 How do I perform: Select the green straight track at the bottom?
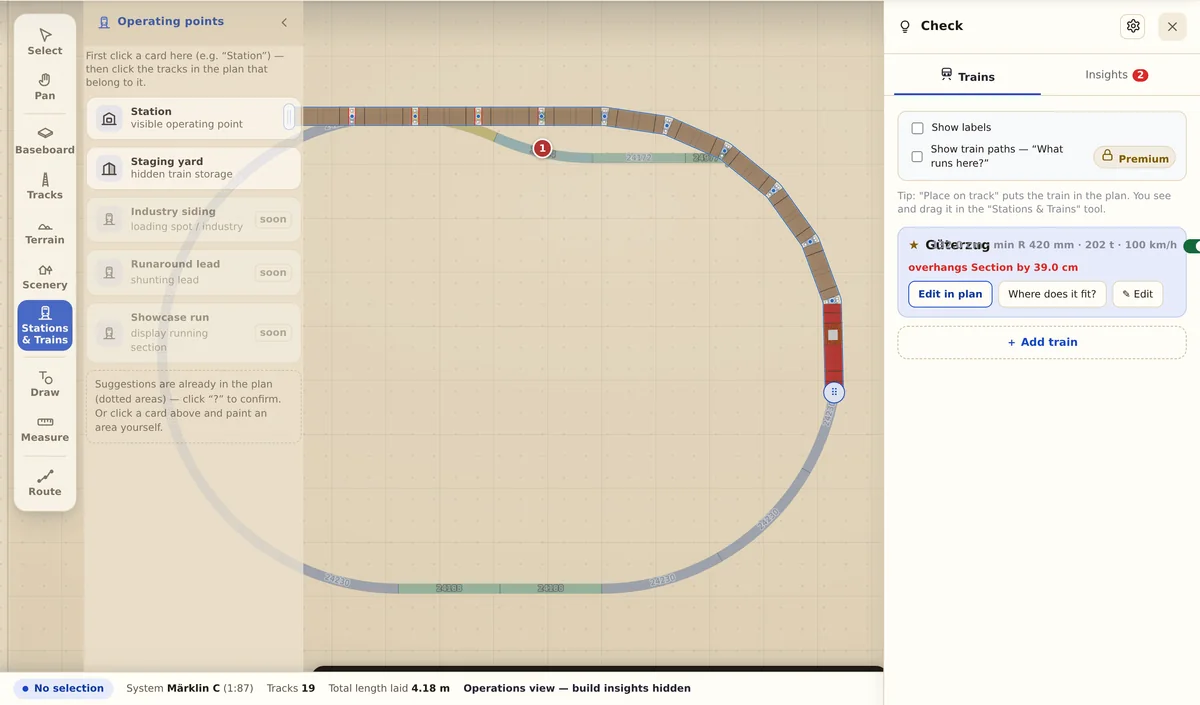pos(500,588)
